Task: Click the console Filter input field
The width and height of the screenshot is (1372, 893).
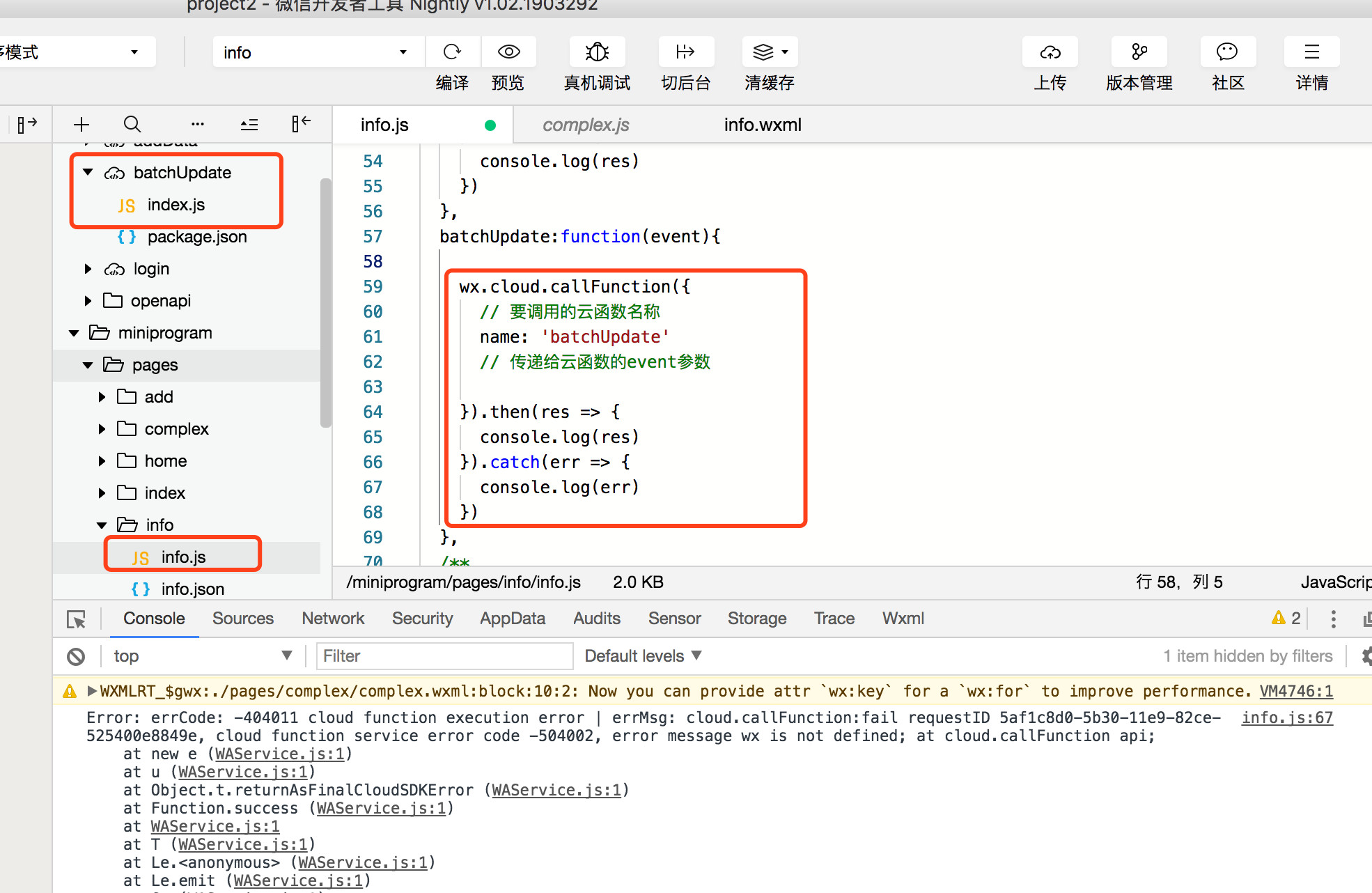Action: point(444,656)
